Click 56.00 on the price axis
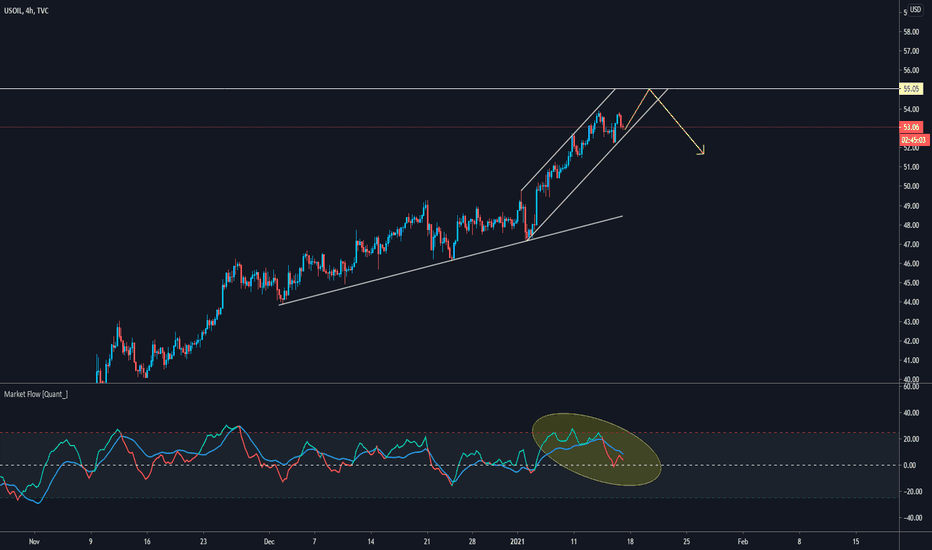The image size is (932, 550). coord(911,70)
